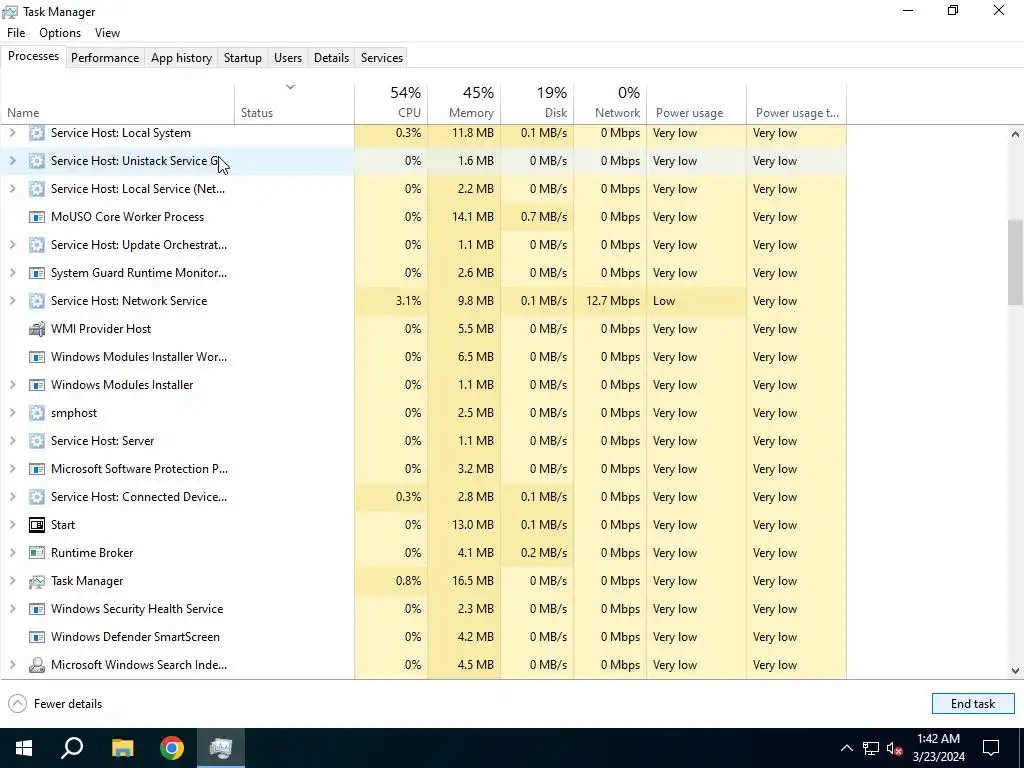1024x768 pixels.
Task: Open the Options menu
Action: (60, 33)
